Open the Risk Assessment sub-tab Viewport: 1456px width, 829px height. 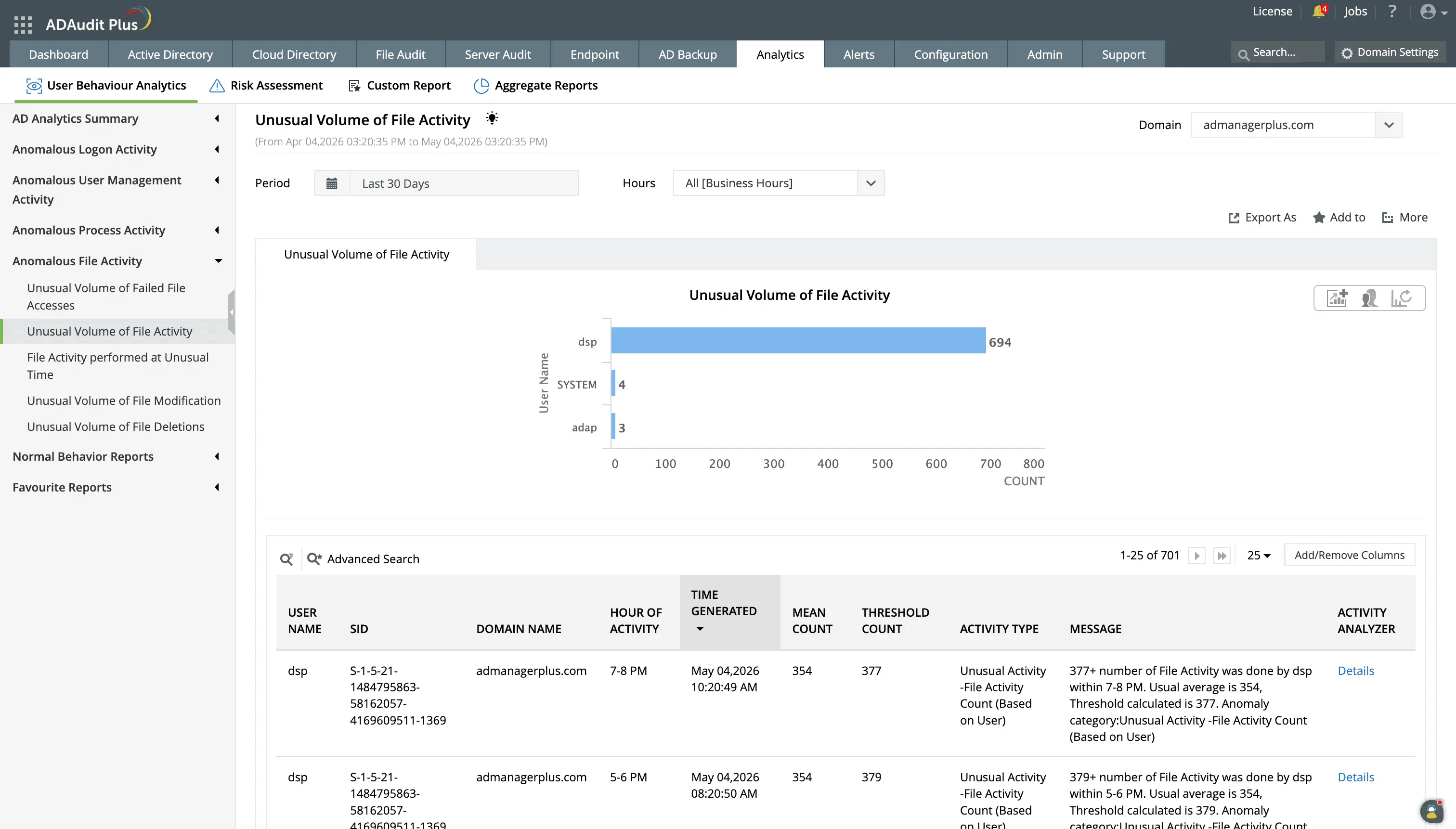266,85
